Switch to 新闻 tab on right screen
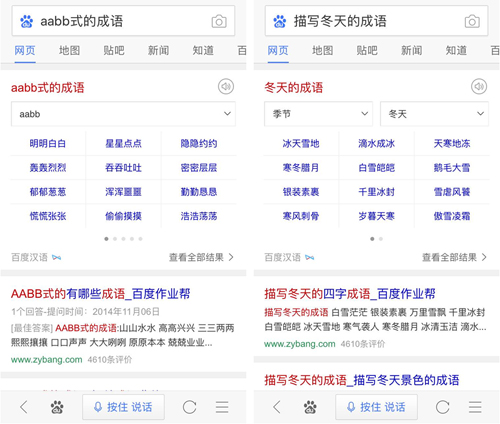 tap(412, 51)
